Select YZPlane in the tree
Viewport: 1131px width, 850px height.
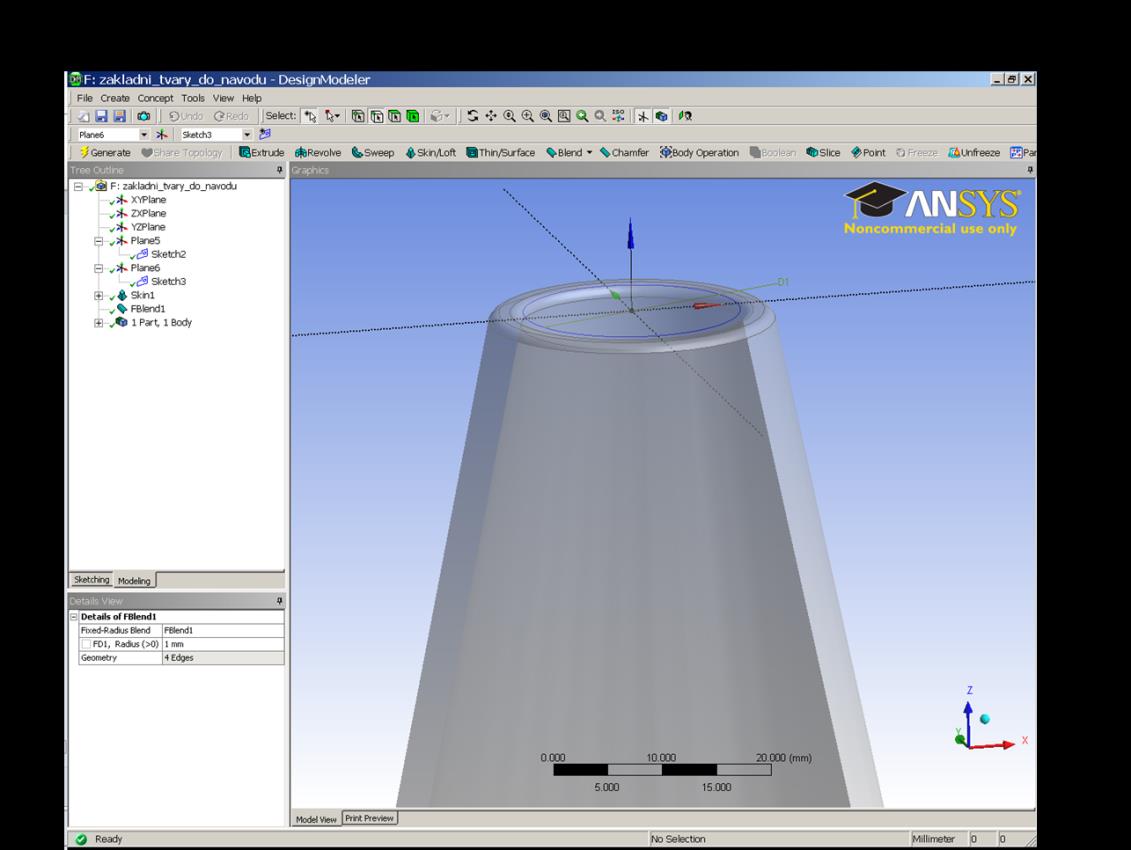(x=148, y=227)
